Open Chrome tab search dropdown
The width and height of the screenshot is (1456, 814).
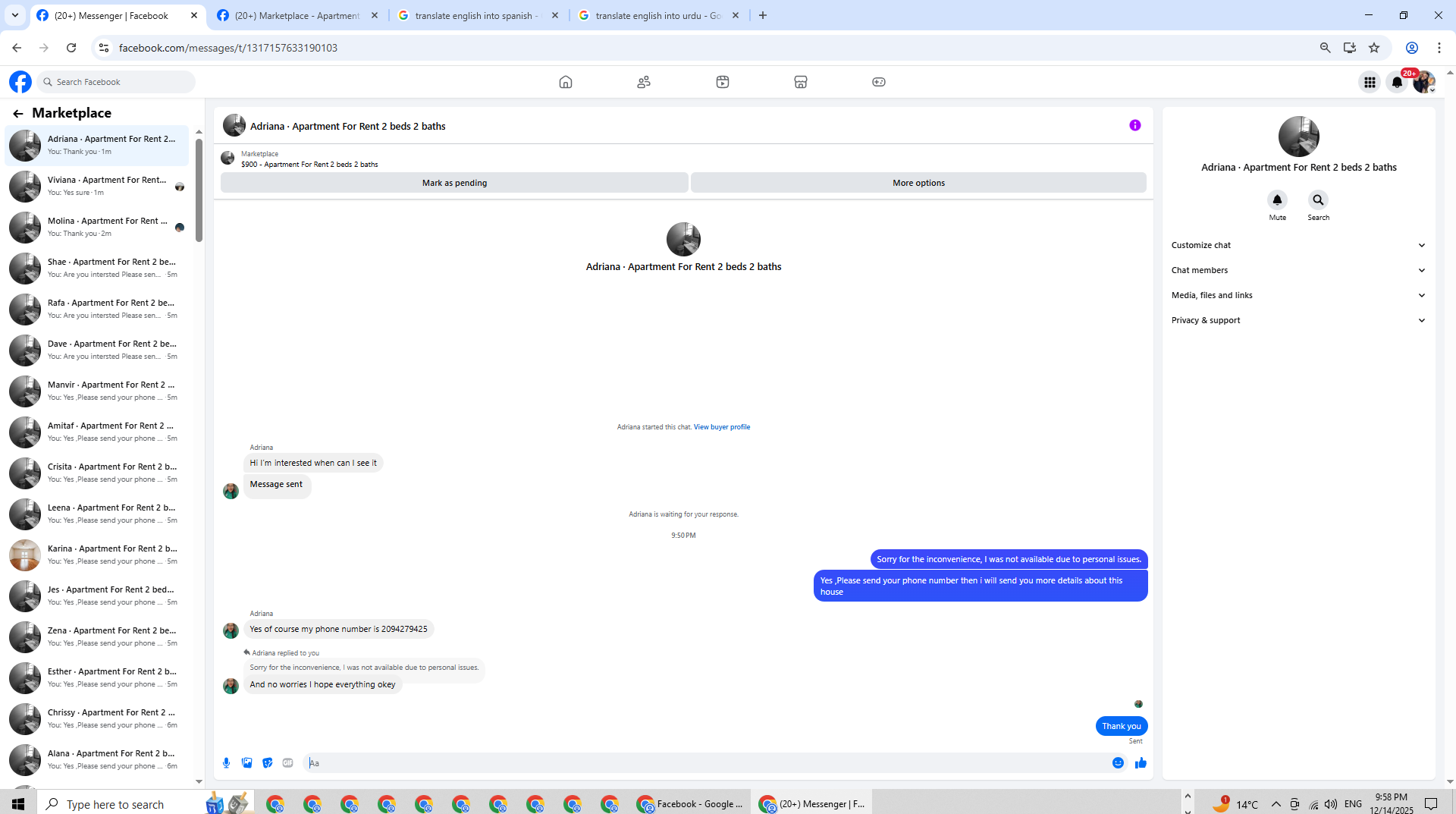point(15,15)
